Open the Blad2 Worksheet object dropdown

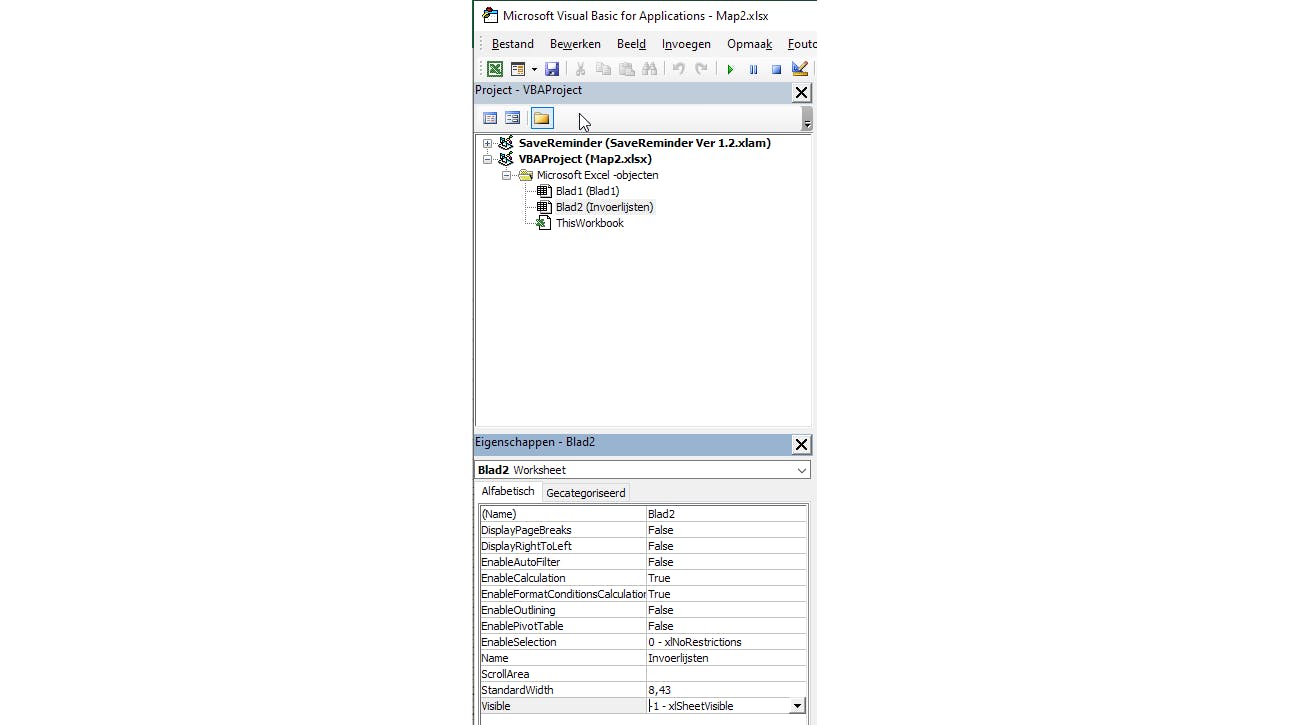(801, 470)
